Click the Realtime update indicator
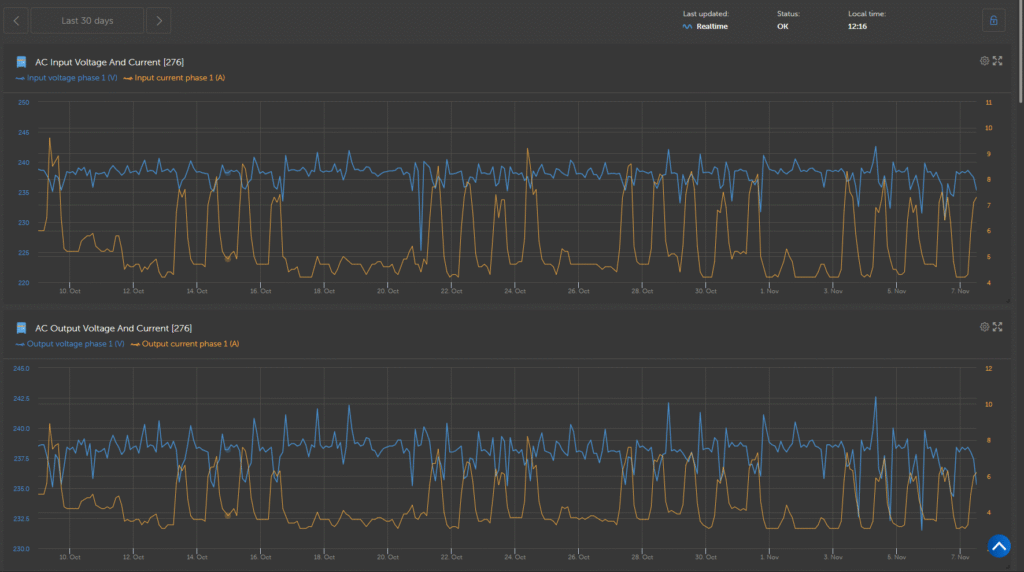The image size is (1024, 572). coord(711,27)
